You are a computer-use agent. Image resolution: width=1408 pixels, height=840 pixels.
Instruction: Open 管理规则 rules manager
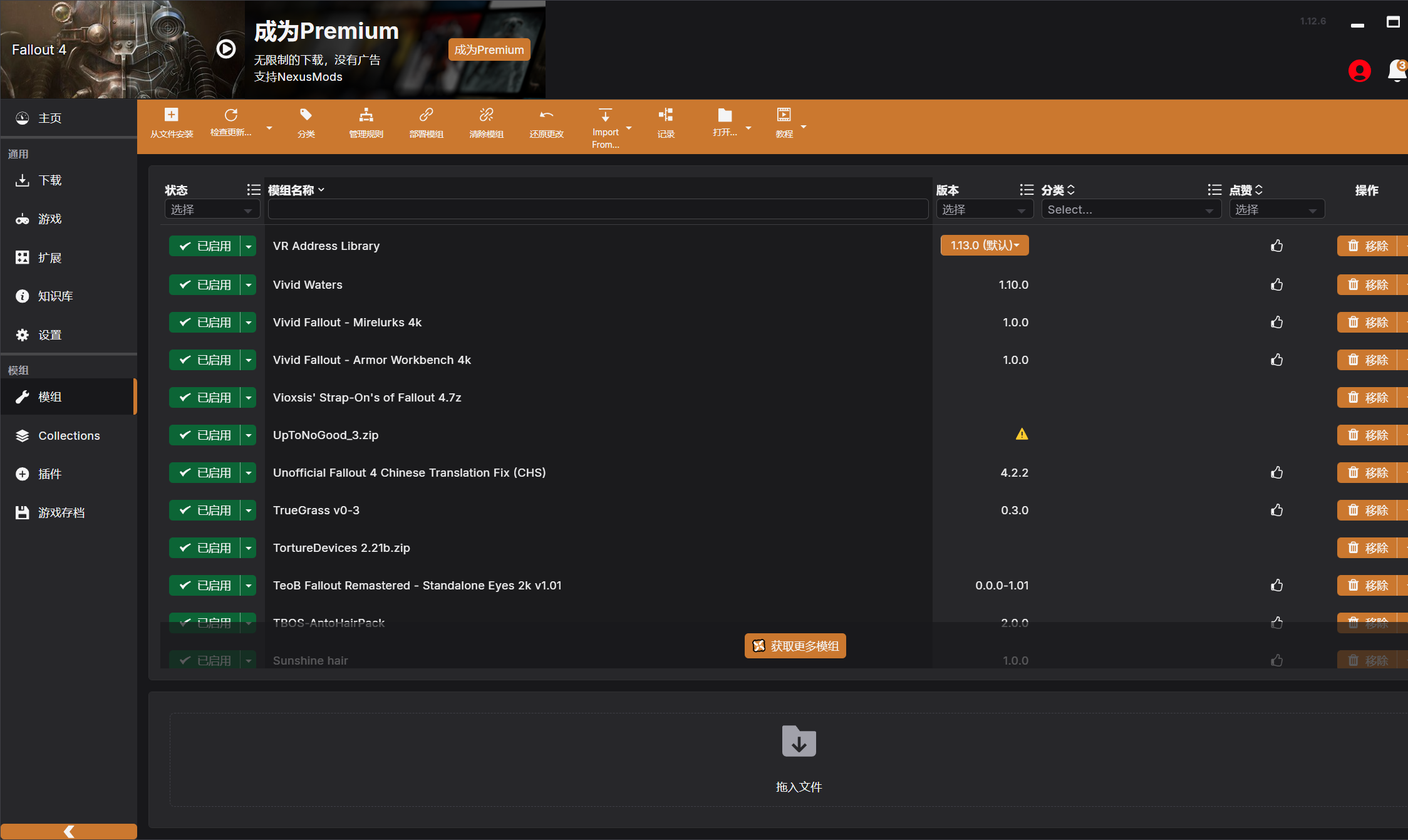[x=366, y=115]
